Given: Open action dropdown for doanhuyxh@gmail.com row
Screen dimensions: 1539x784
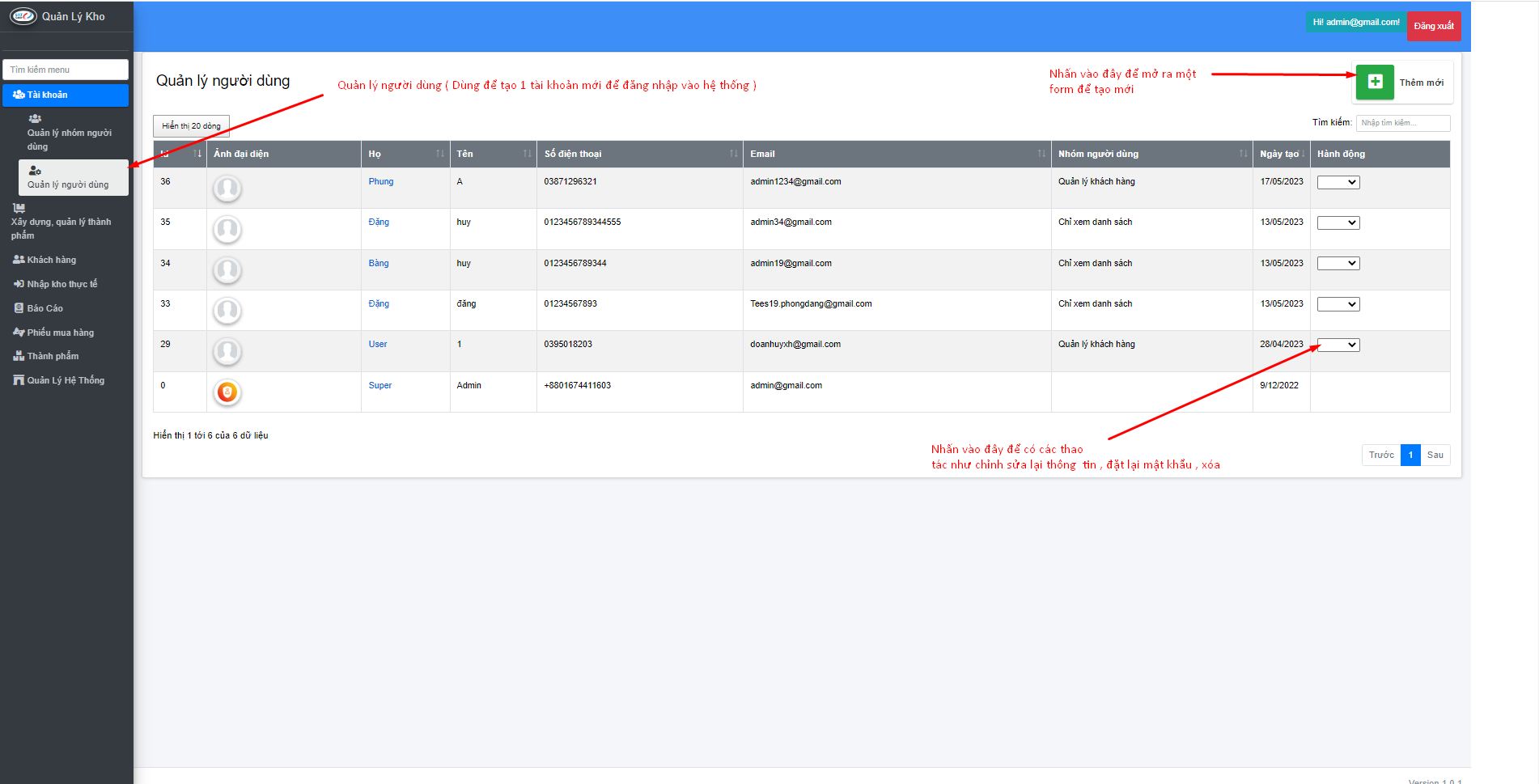Looking at the screenshot, I should pyautogui.click(x=1338, y=345).
